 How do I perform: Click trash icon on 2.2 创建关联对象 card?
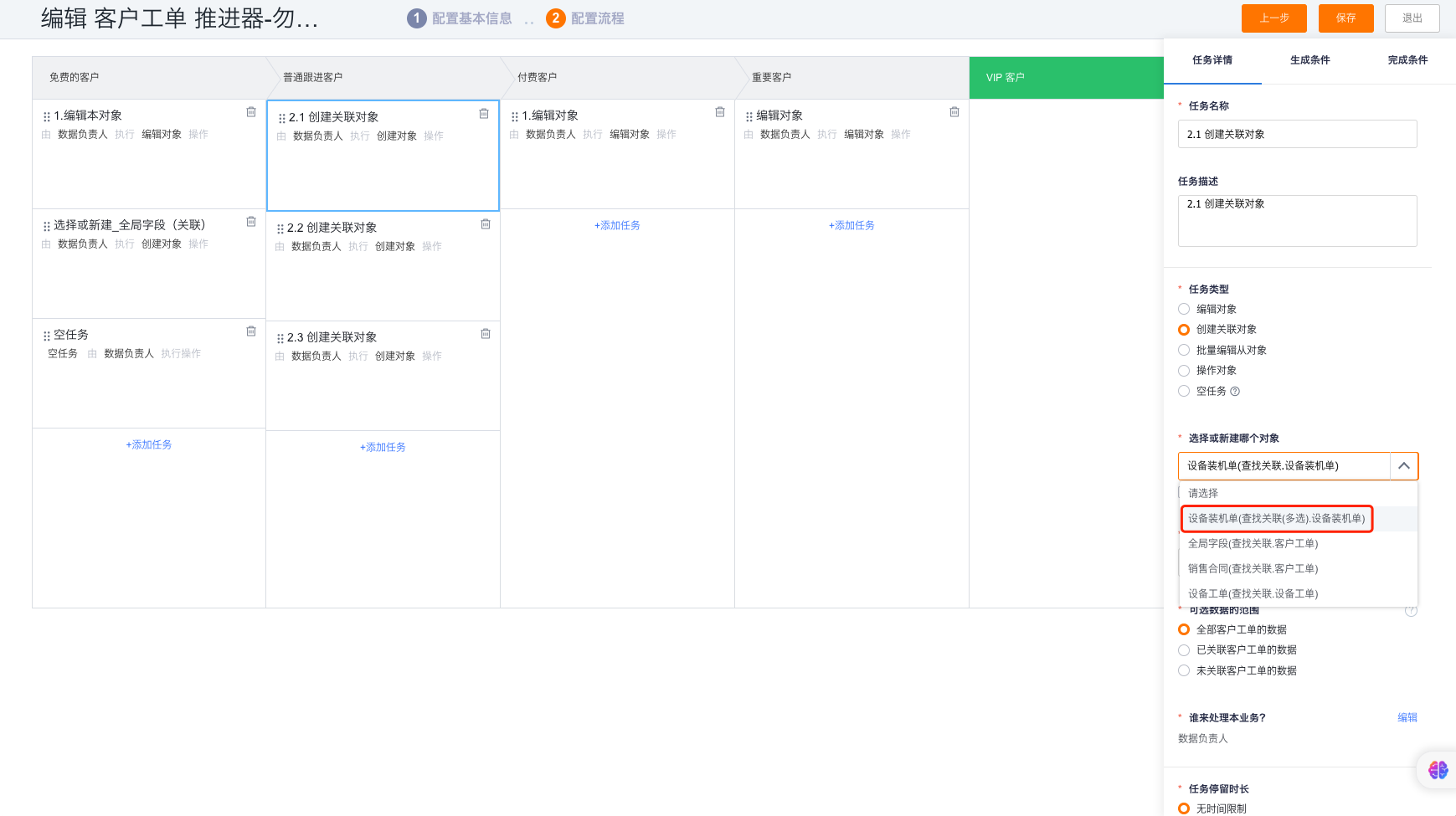(486, 224)
